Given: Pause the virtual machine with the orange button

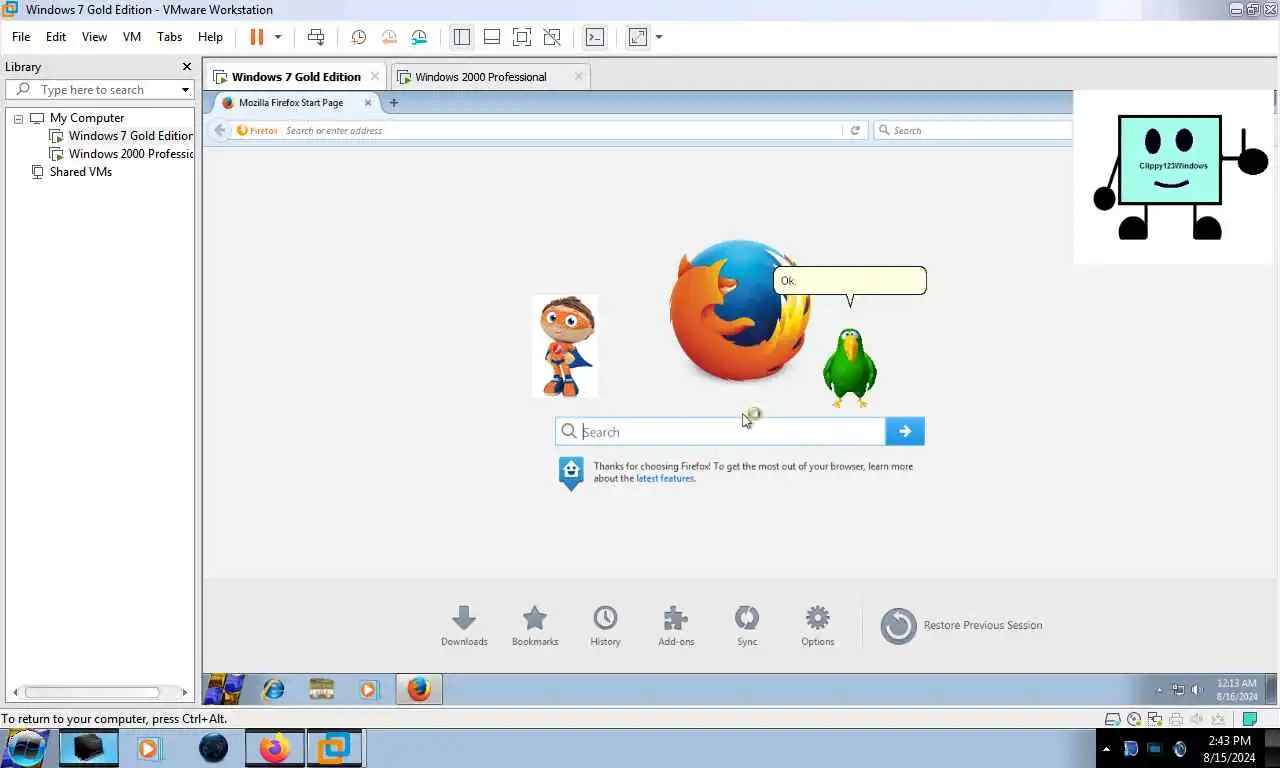Looking at the screenshot, I should [256, 37].
